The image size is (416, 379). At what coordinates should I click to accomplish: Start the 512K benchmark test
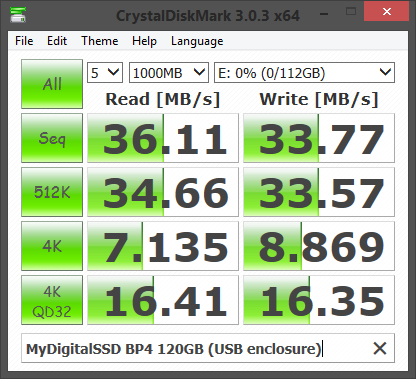point(52,192)
